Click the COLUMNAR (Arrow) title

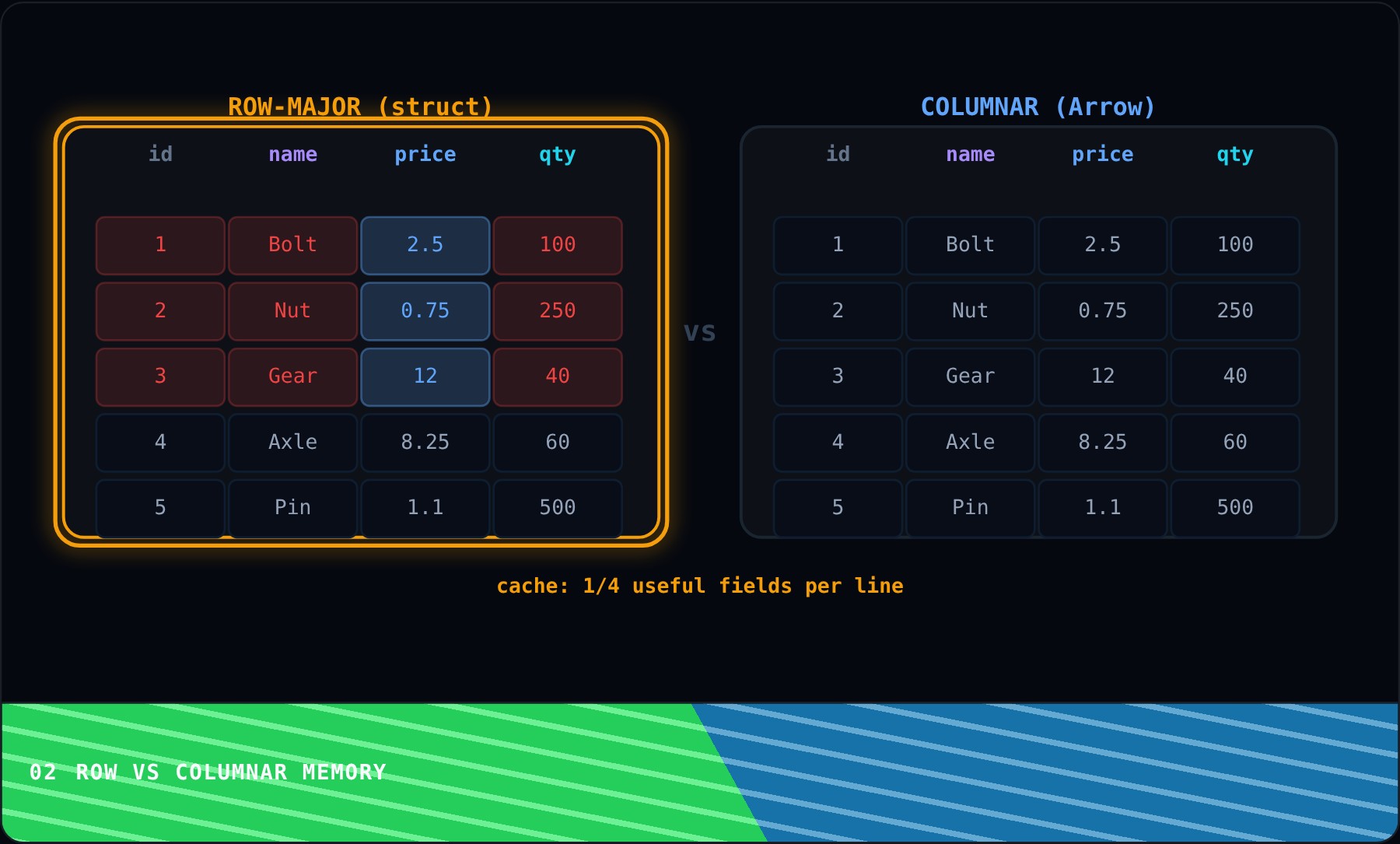click(1038, 107)
